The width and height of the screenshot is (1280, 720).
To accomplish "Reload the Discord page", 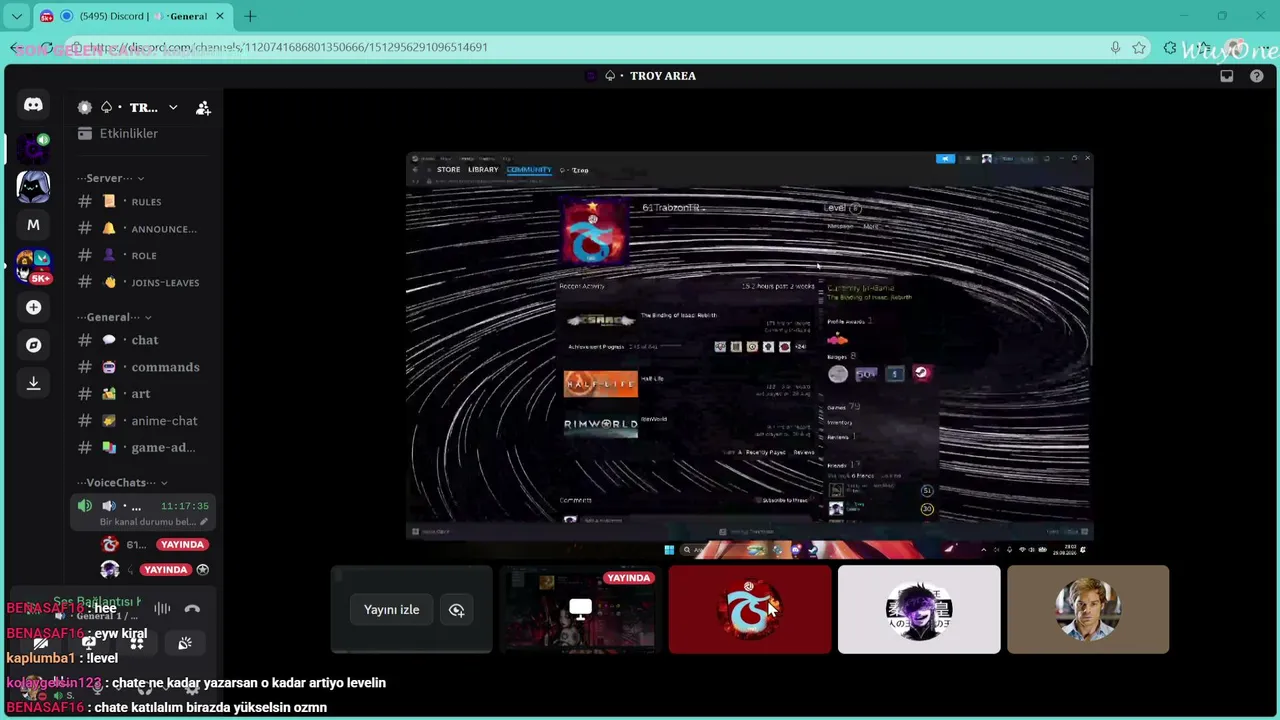I will 46,48.
